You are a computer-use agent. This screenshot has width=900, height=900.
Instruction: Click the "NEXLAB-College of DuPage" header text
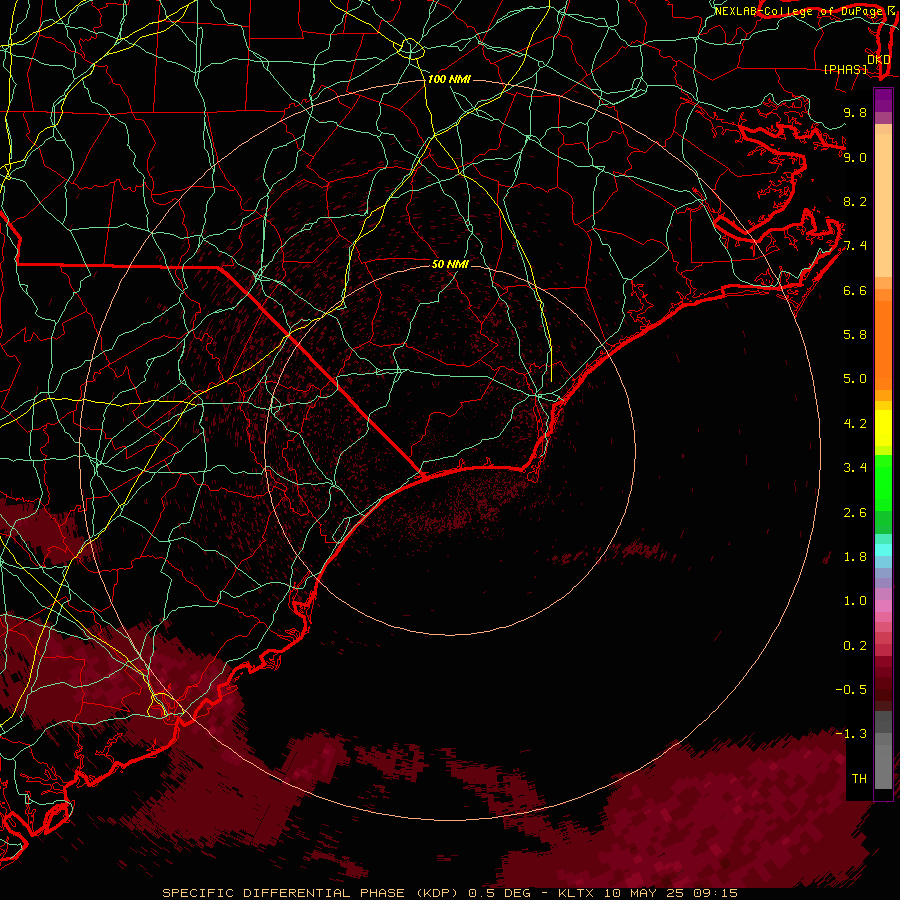coord(797,11)
